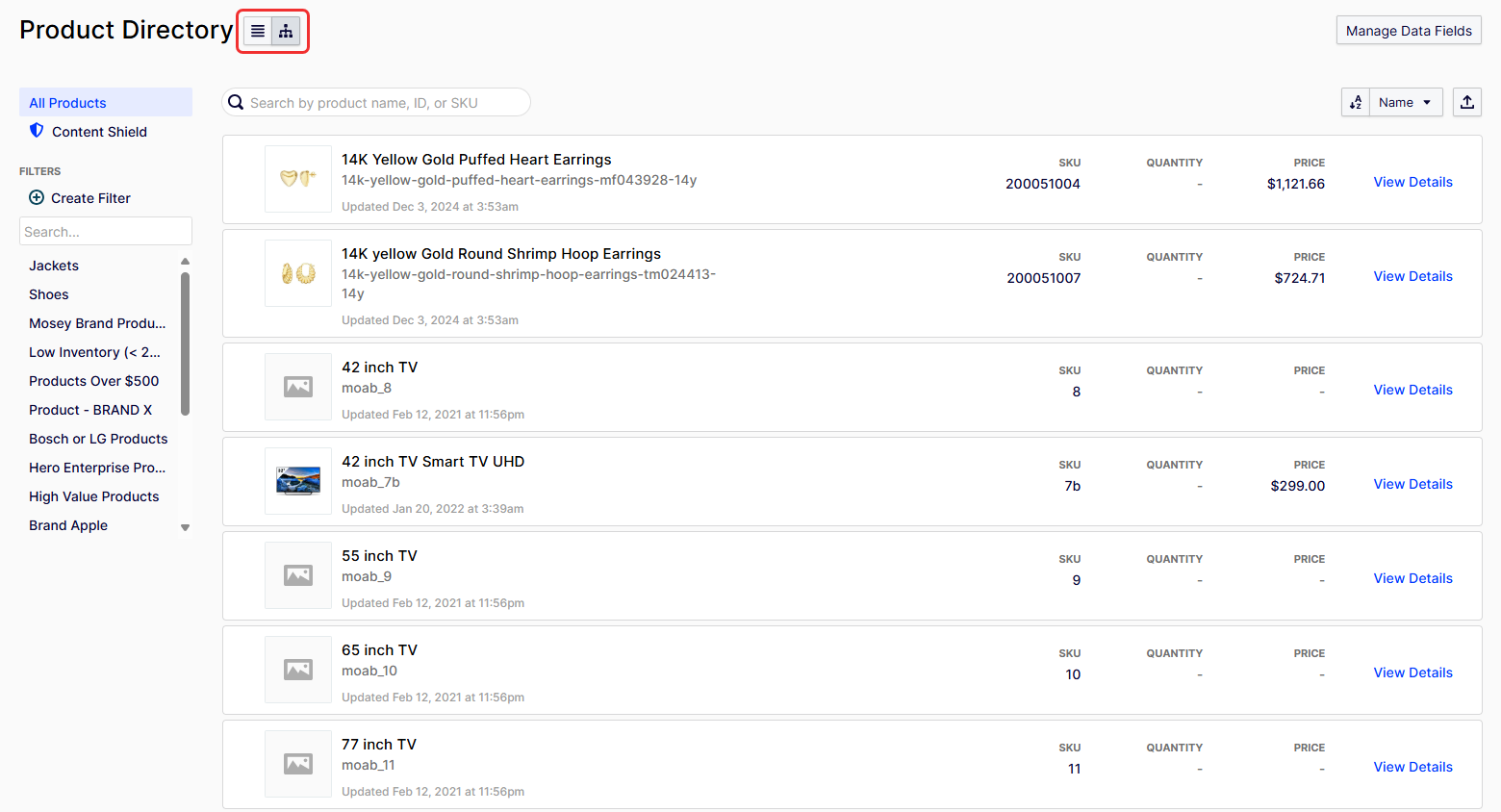1501x812 pixels.
Task: Select Products Over $500 filter
Action: click(94, 381)
